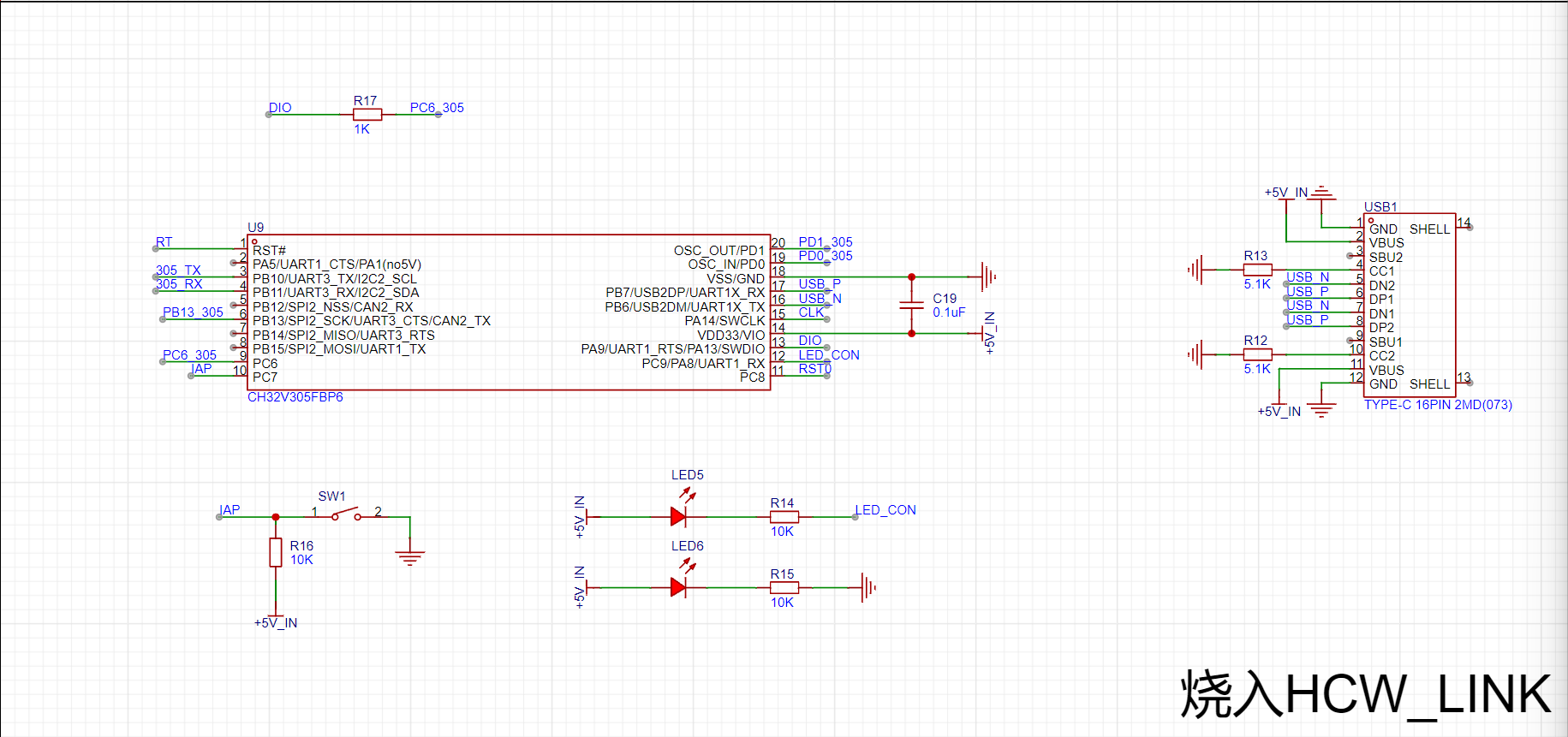Select the +5V_IN power port below R16
The image size is (1568, 737).
coord(276,622)
